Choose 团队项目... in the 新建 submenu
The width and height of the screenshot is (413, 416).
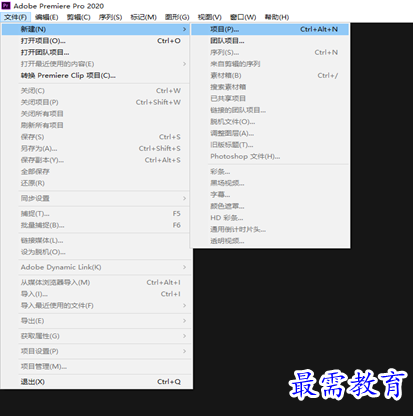point(270,41)
